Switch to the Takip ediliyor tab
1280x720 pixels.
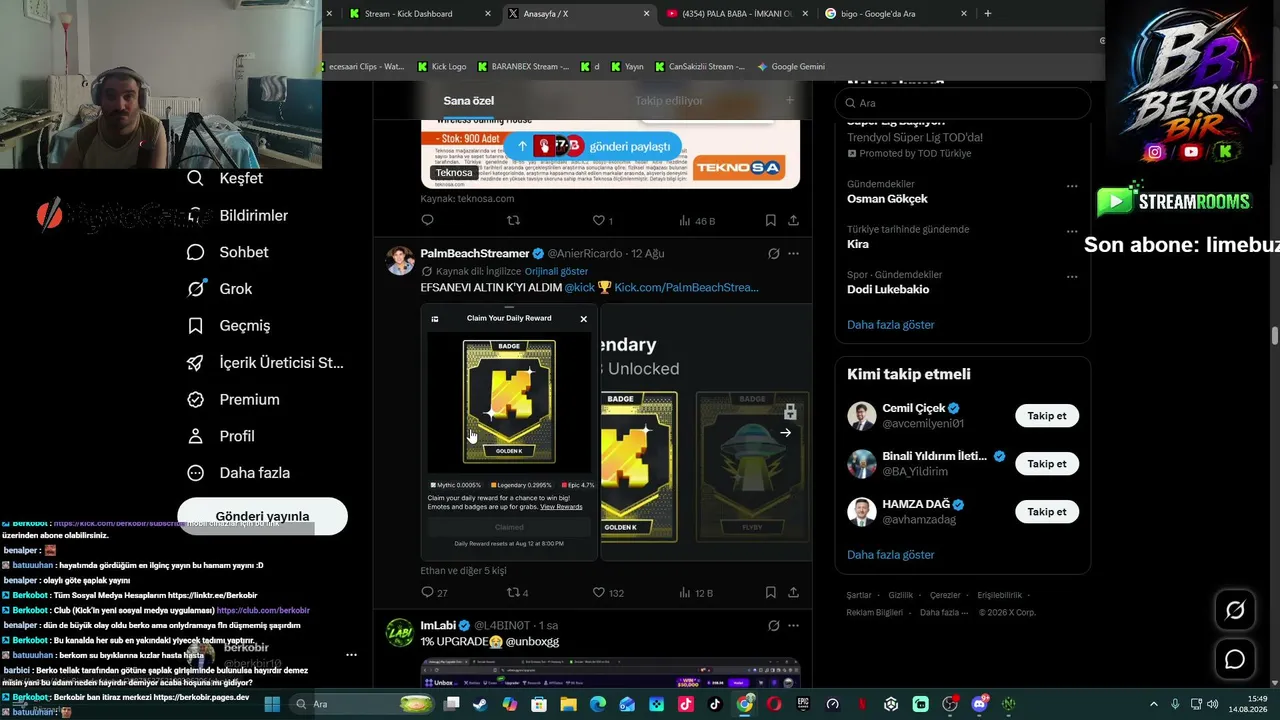tap(668, 100)
